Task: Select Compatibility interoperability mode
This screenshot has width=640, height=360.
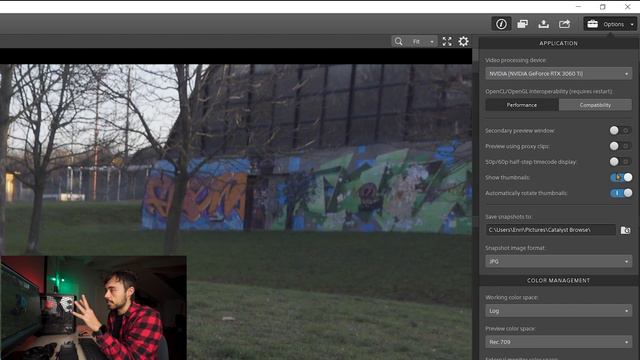Action: pyautogui.click(x=595, y=105)
